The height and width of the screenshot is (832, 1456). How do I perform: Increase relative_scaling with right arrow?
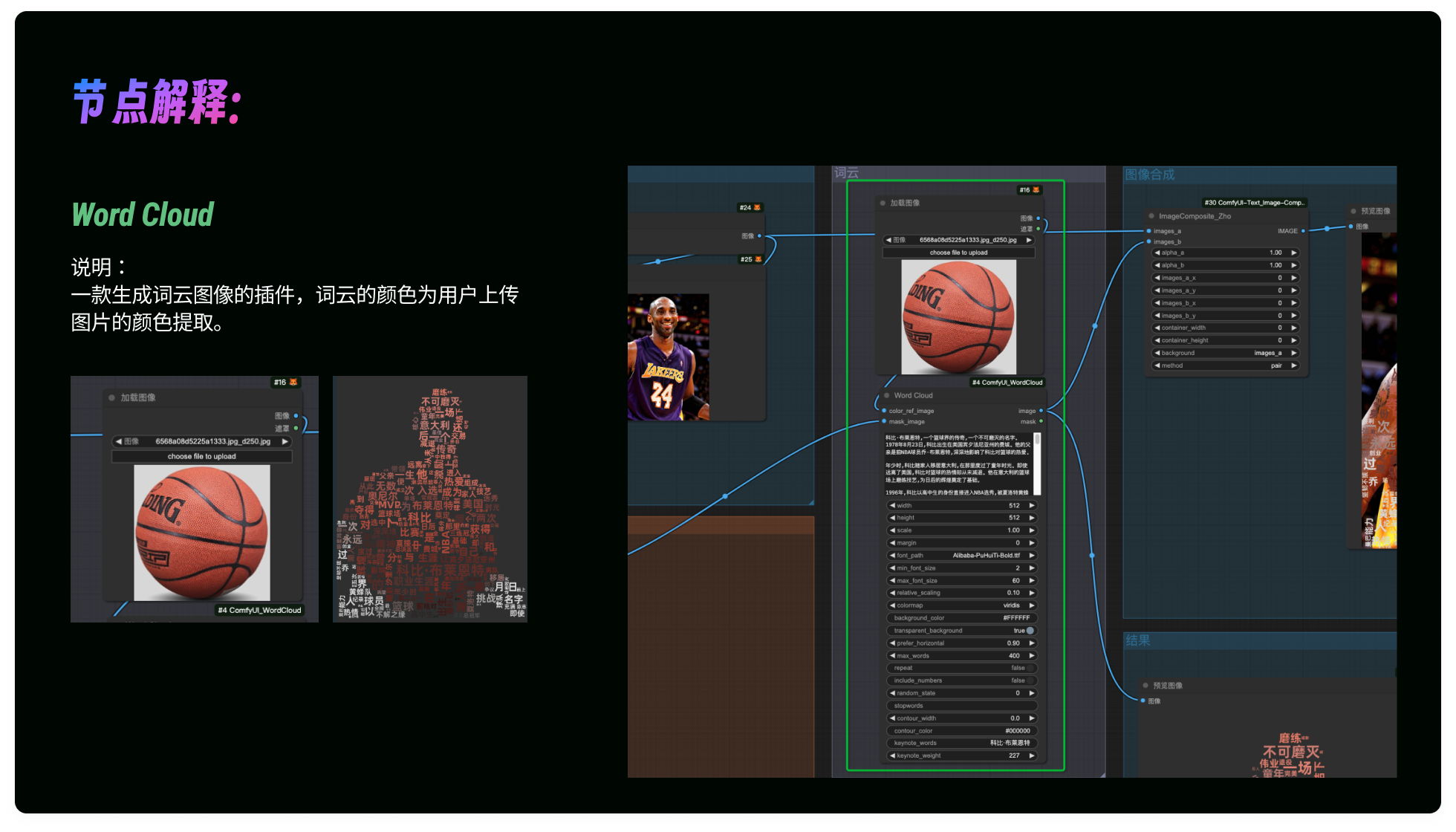point(1031,593)
